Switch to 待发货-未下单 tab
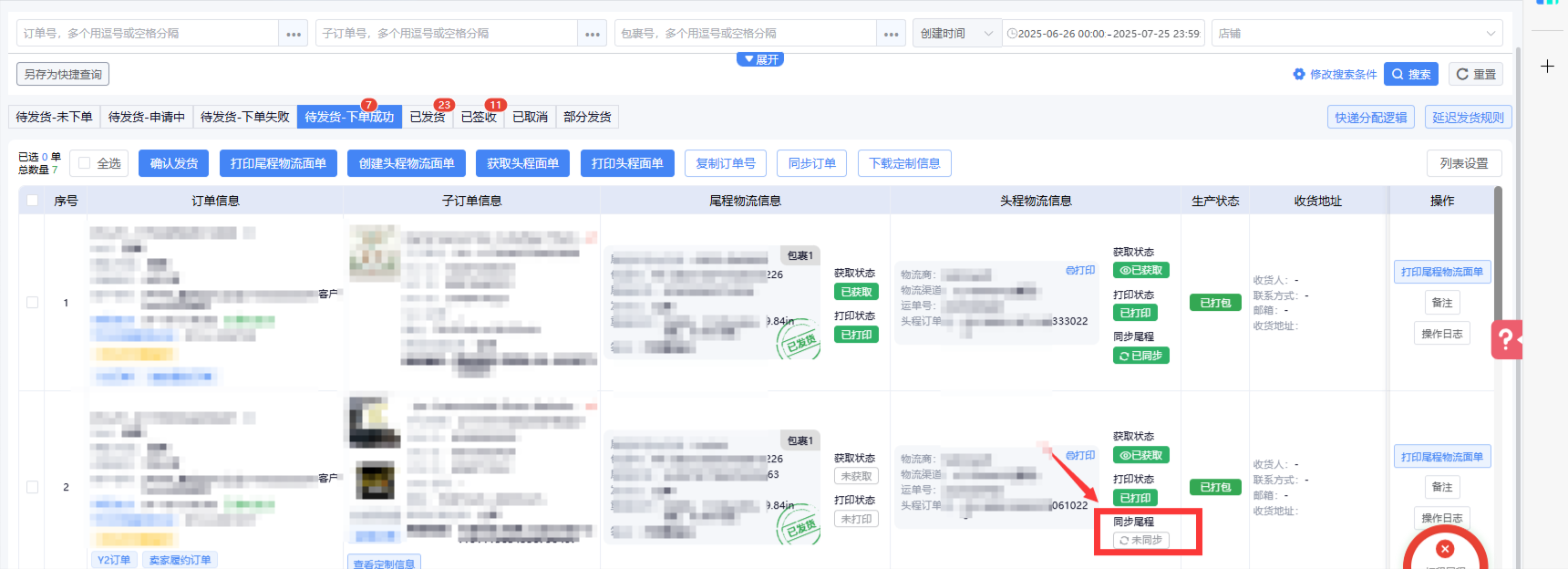The height and width of the screenshot is (569, 1568). 54,117
